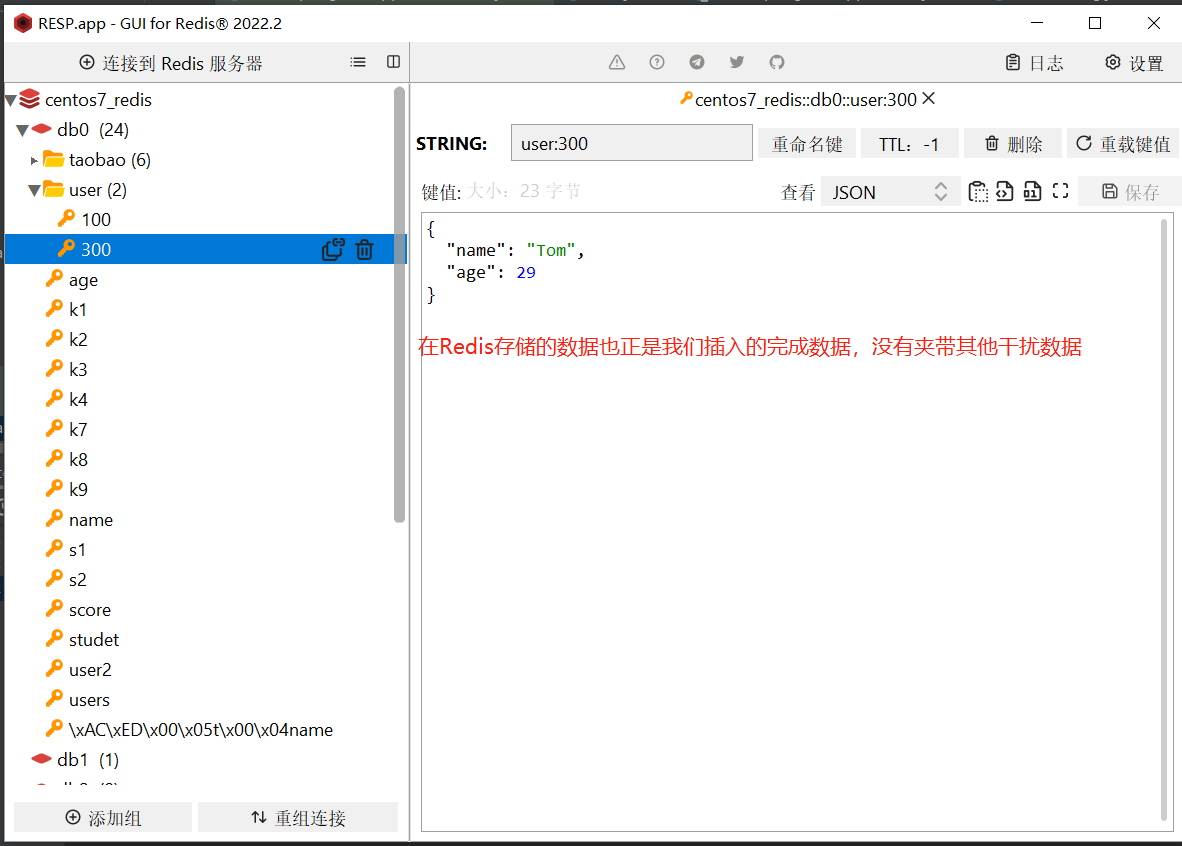Image resolution: width=1182 pixels, height=846 pixels.
Task: Click the binary value icon
Action: 1033,192
